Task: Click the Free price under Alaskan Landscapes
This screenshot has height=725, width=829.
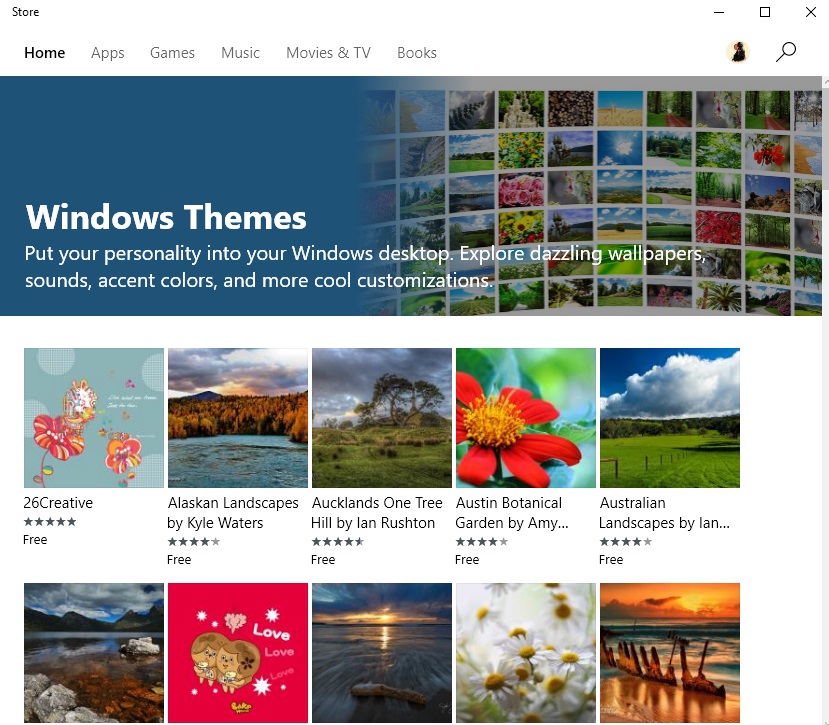Action: (179, 559)
